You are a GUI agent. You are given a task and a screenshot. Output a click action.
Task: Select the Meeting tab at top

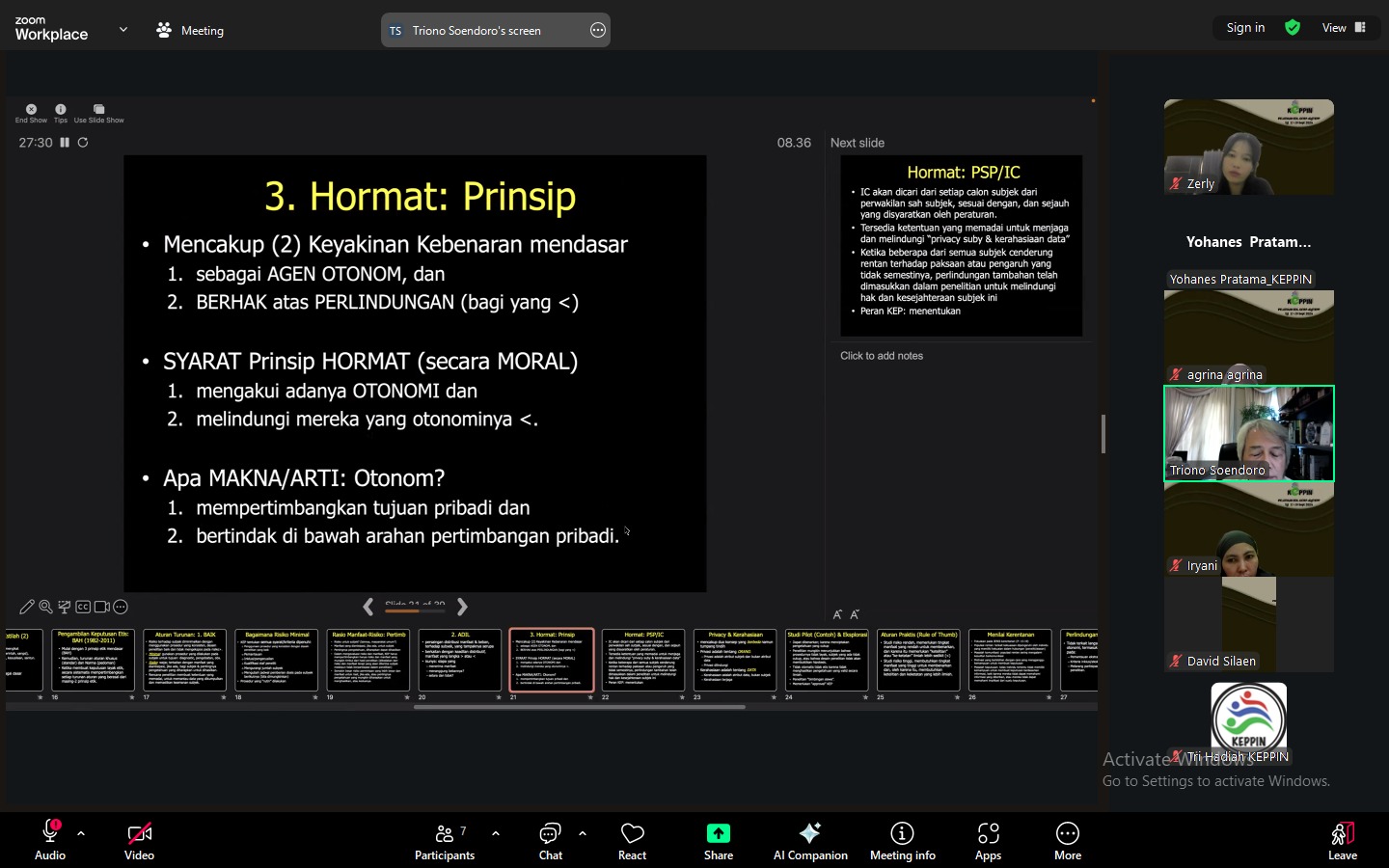[x=190, y=31]
